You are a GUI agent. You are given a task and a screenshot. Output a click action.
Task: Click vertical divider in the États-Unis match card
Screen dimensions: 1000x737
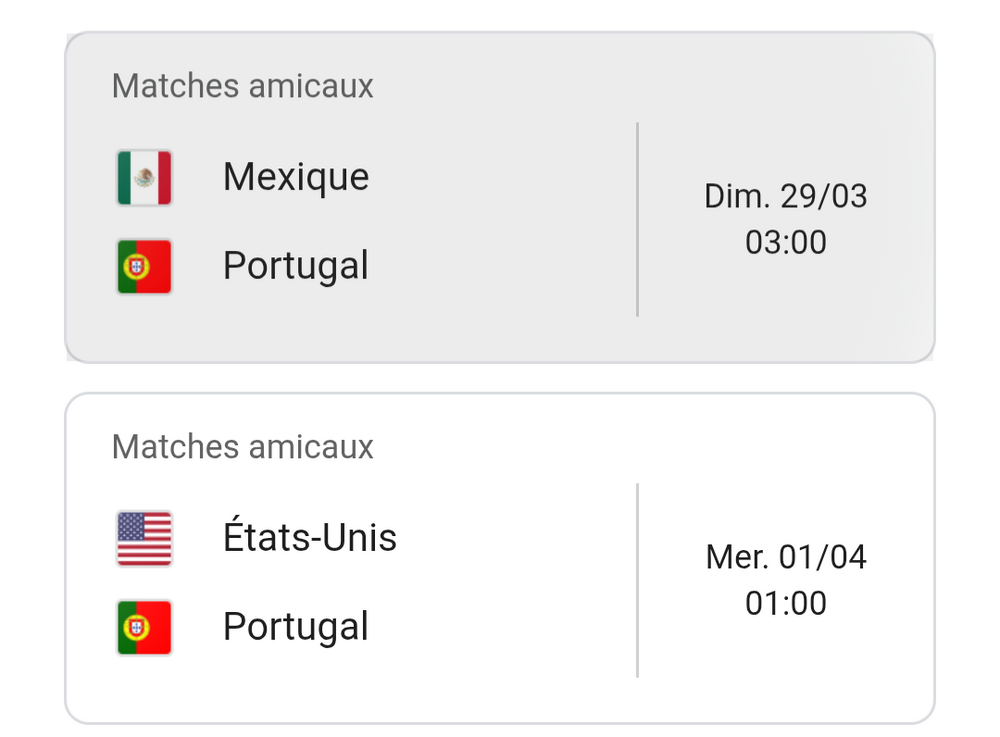637,581
